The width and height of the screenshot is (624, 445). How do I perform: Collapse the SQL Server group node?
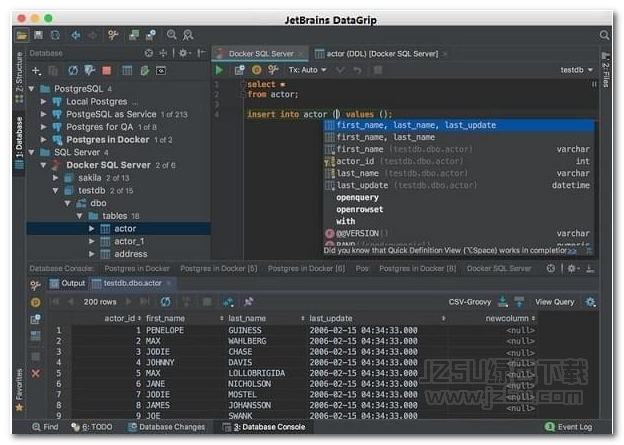pyautogui.click(x=31, y=152)
